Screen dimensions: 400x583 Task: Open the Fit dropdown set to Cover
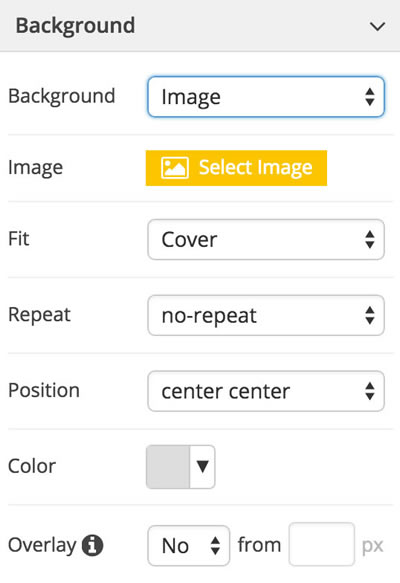click(266, 239)
